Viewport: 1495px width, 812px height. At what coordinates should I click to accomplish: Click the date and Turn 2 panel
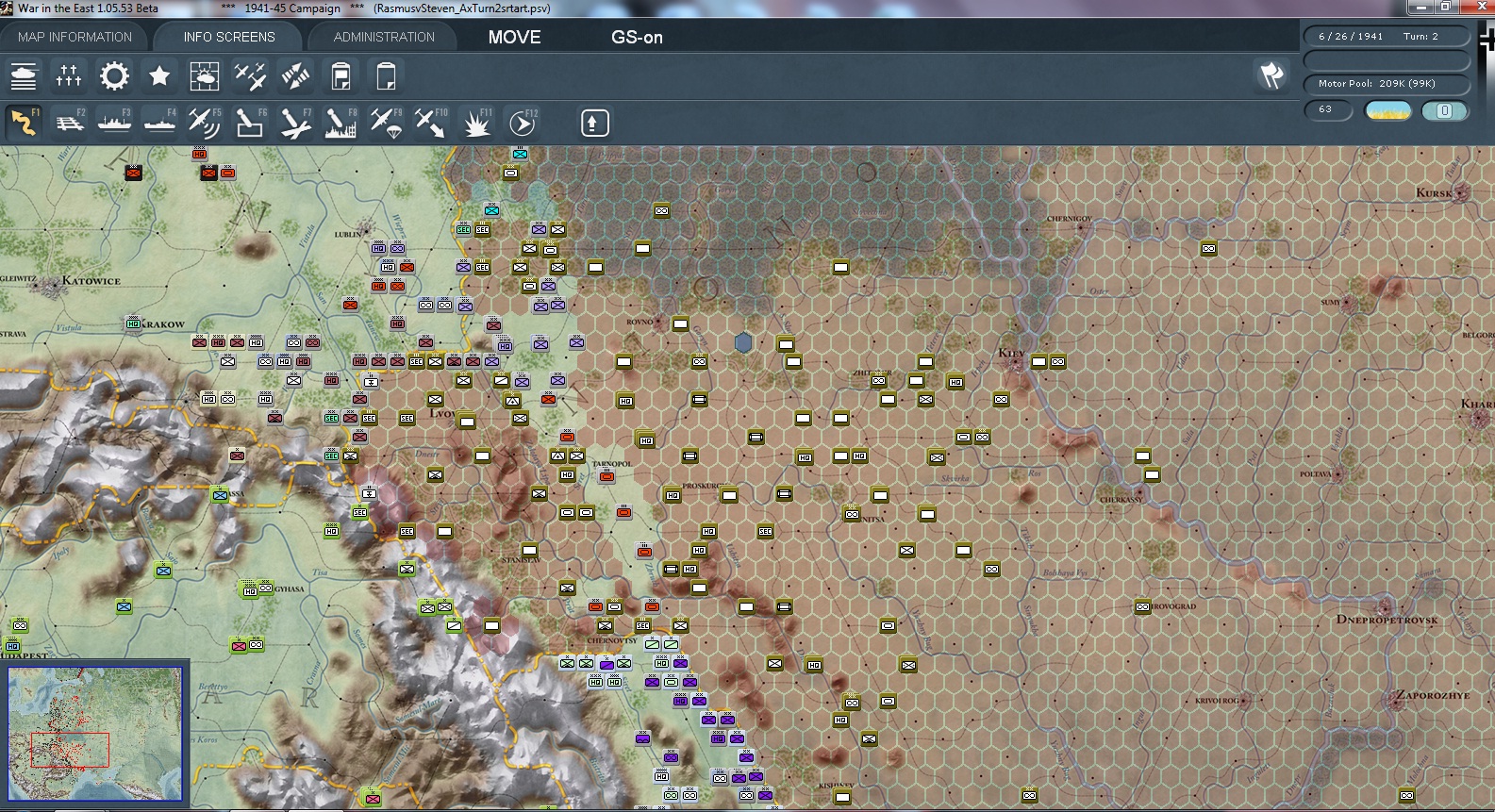click(x=1387, y=37)
